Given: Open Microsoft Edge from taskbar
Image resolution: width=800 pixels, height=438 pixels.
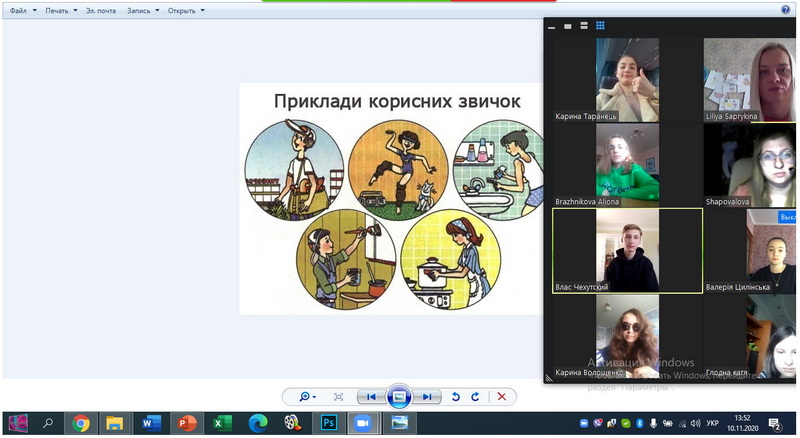Looking at the screenshot, I should pyautogui.click(x=258, y=423).
